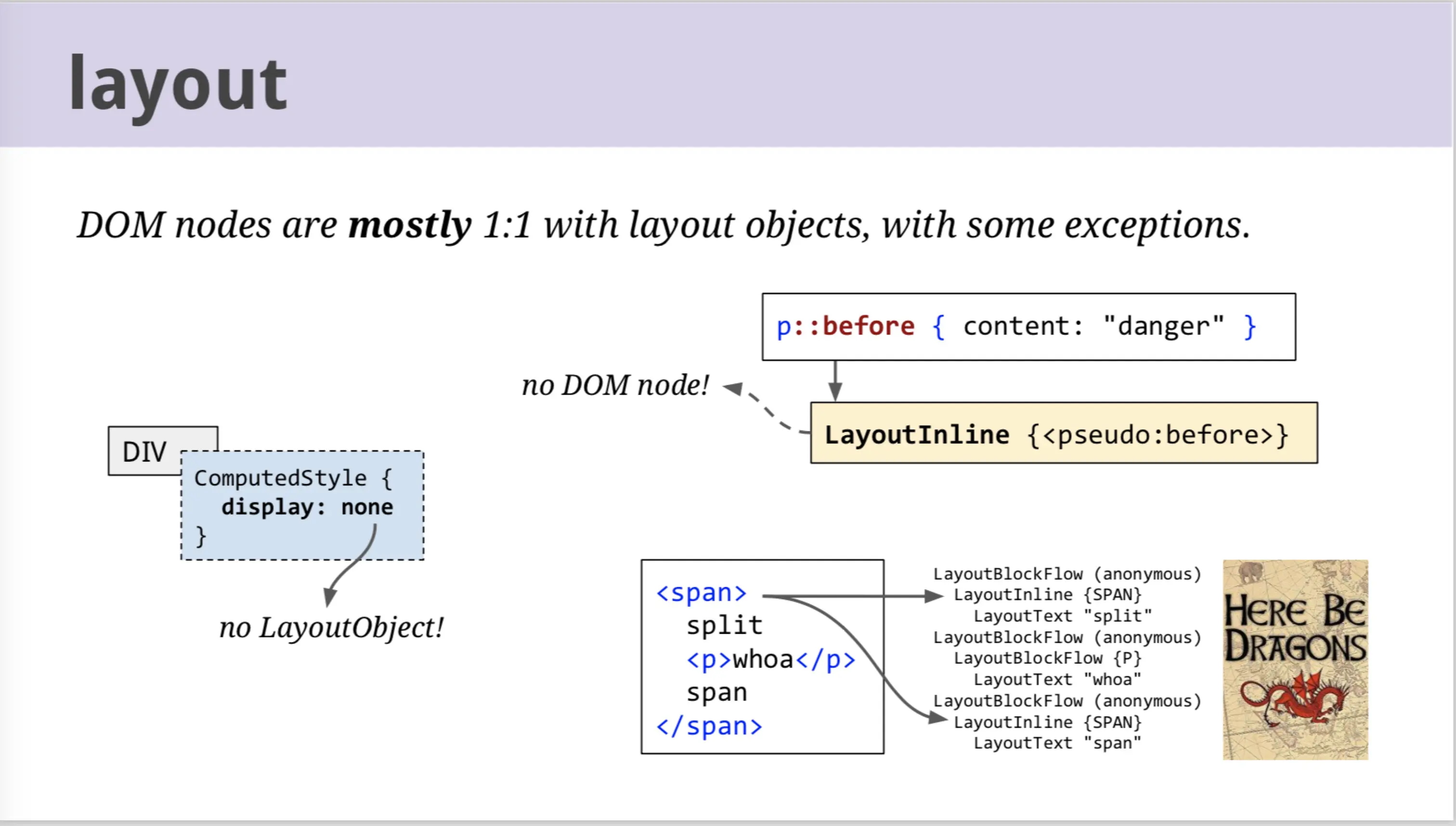Click the first "LayoutBlockFlow (anonymous)" line
This screenshot has height=826, width=1456.
(1067, 574)
